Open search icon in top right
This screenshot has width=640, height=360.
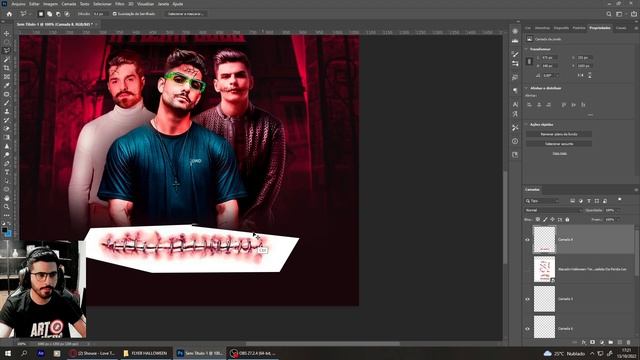(x=609, y=14)
